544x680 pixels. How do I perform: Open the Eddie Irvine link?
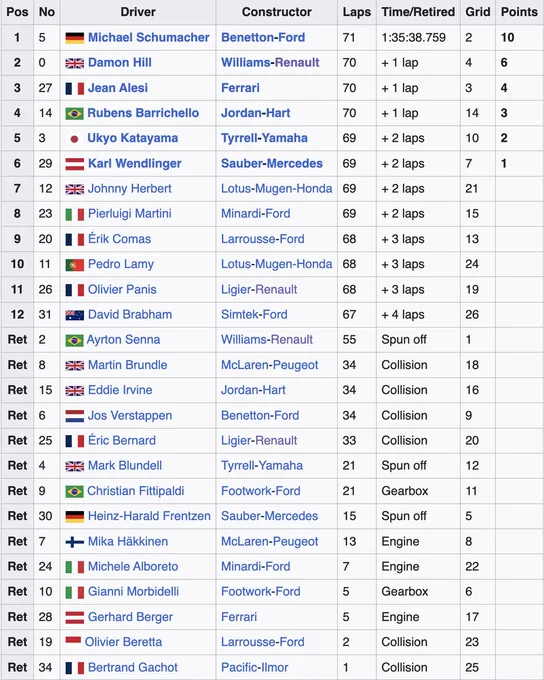[120, 390]
